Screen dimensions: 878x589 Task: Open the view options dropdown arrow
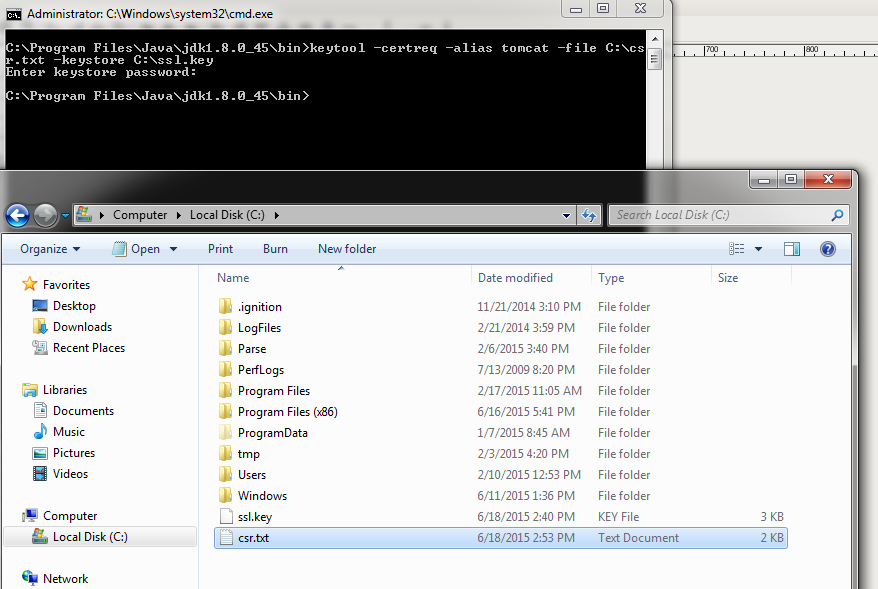coord(758,249)
